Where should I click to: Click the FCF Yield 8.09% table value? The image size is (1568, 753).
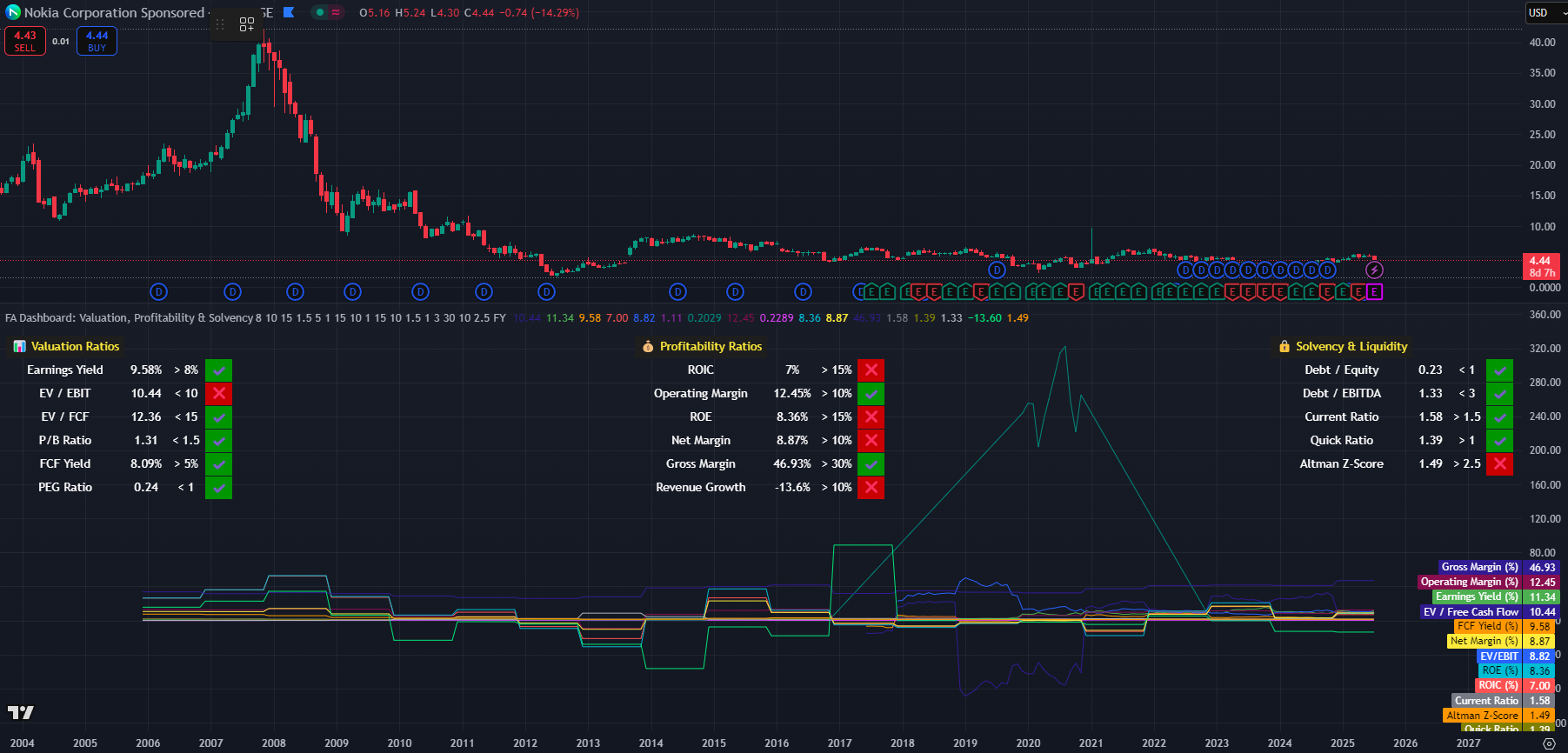tap(146, 463)
